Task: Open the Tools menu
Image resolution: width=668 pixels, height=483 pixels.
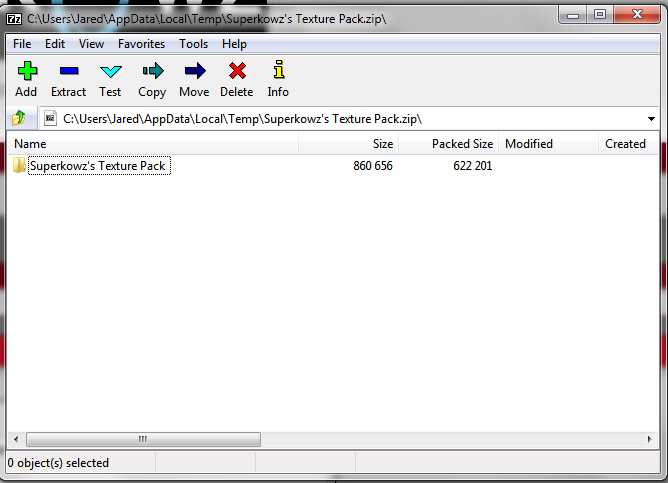Action: [194, 44]
